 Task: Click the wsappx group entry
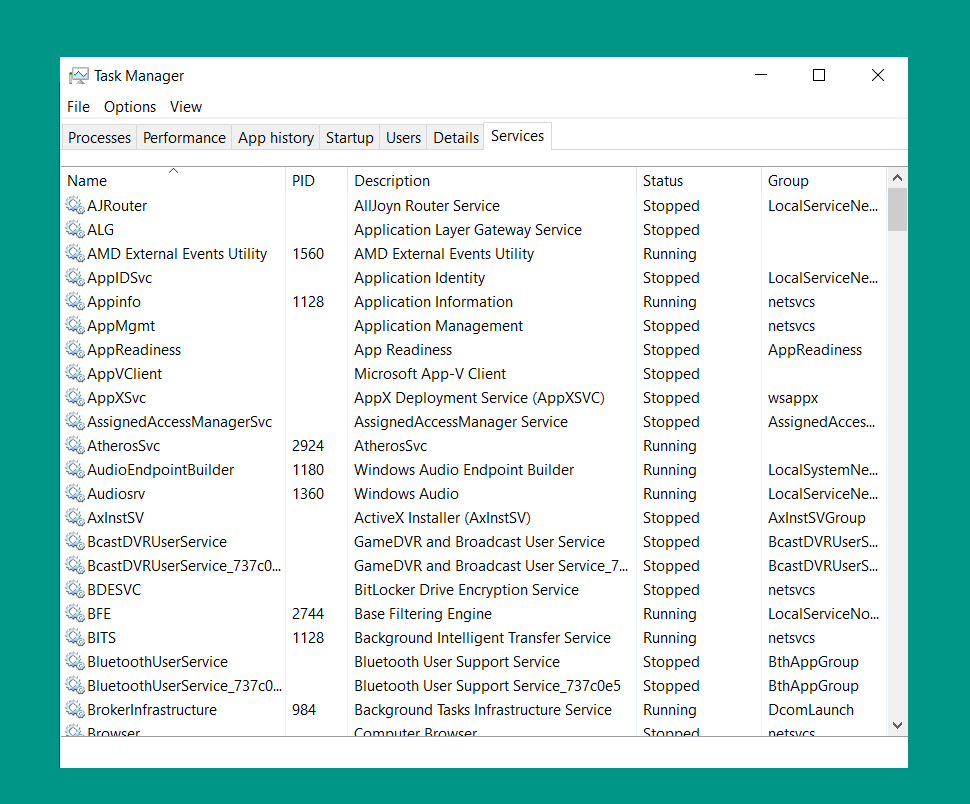click(793, 398)
